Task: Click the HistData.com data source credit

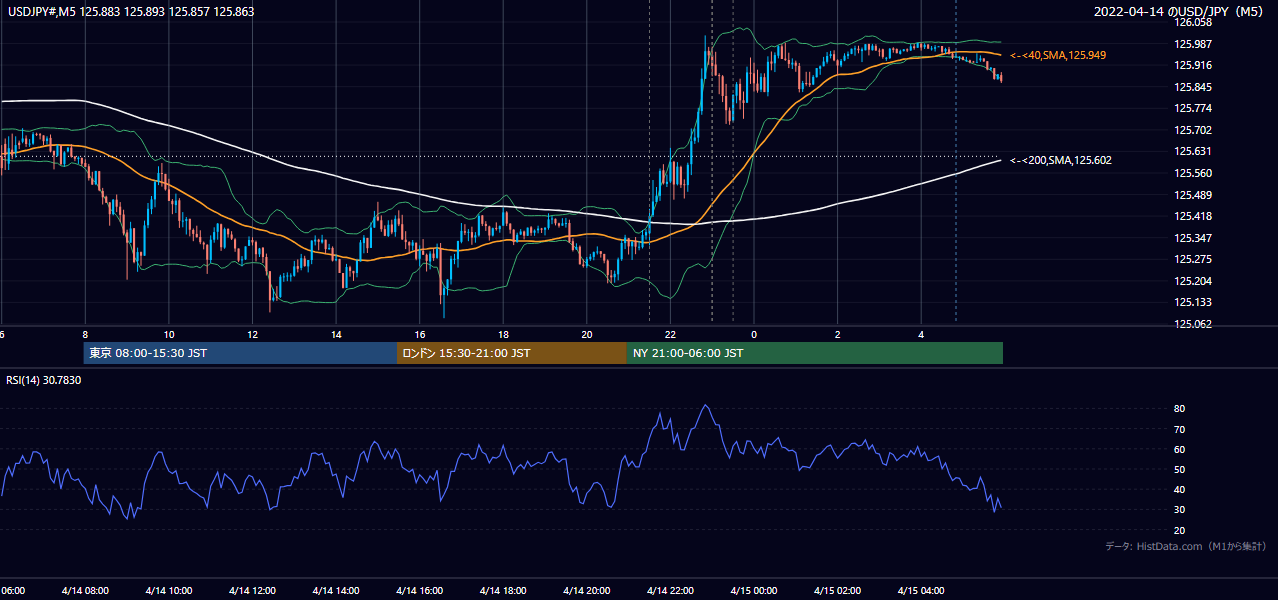Action: 1185,546
